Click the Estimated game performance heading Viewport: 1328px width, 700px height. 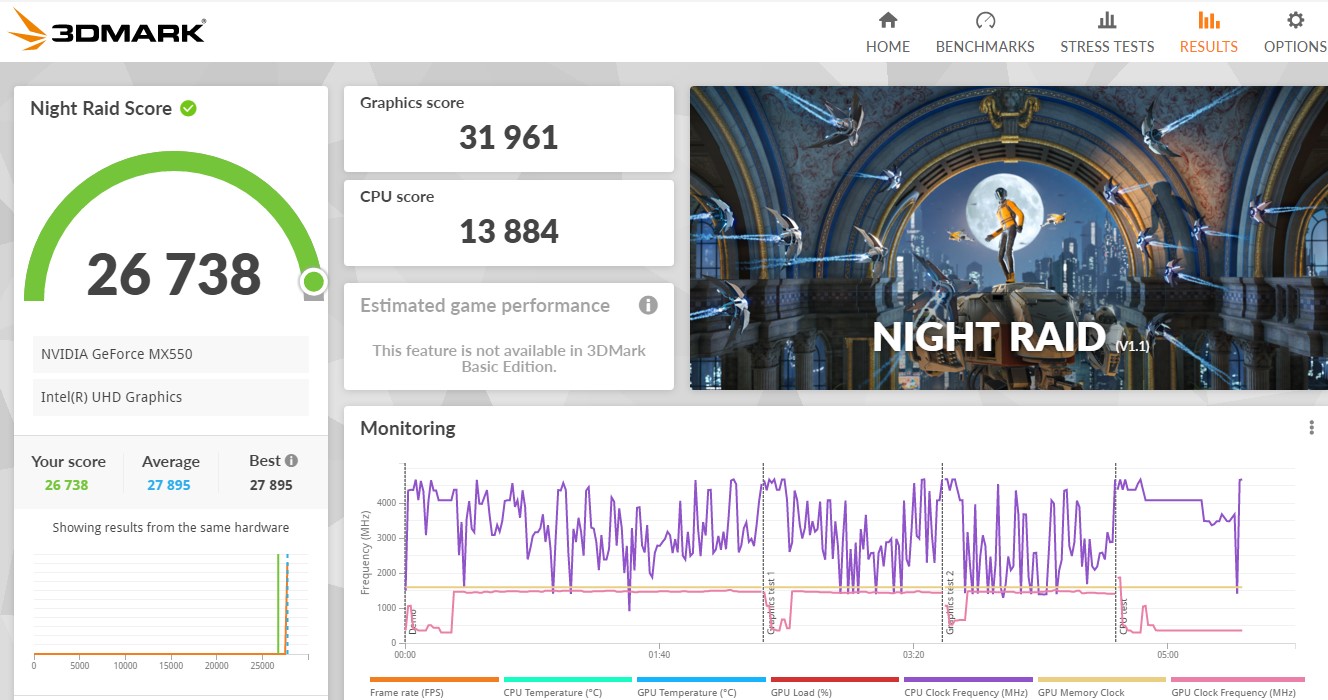click(485, 305)
